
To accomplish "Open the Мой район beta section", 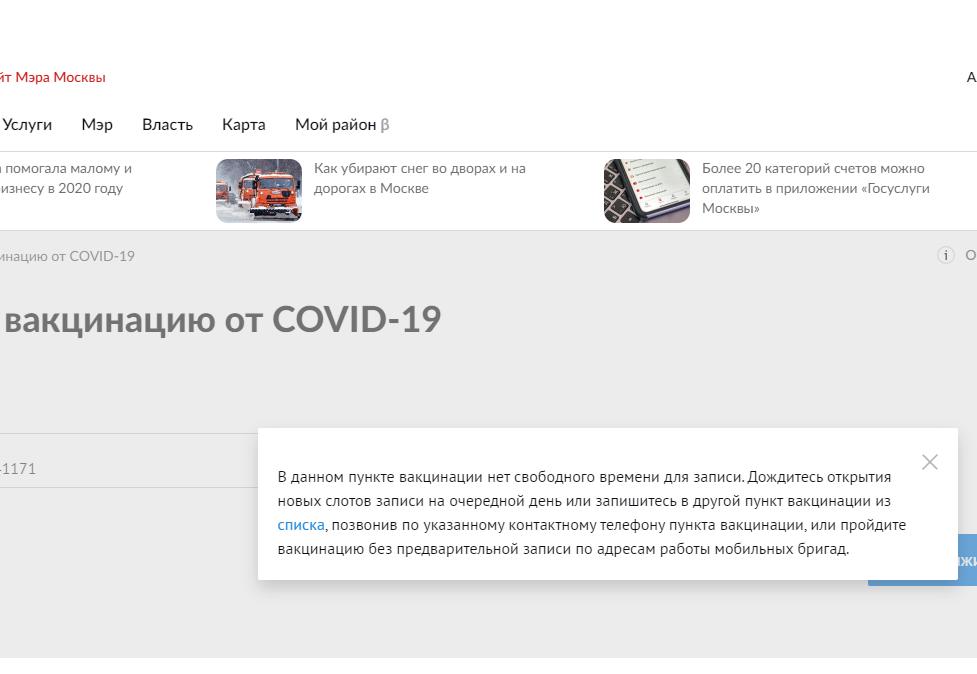I will pyautogui.click(x=342, y=125).
